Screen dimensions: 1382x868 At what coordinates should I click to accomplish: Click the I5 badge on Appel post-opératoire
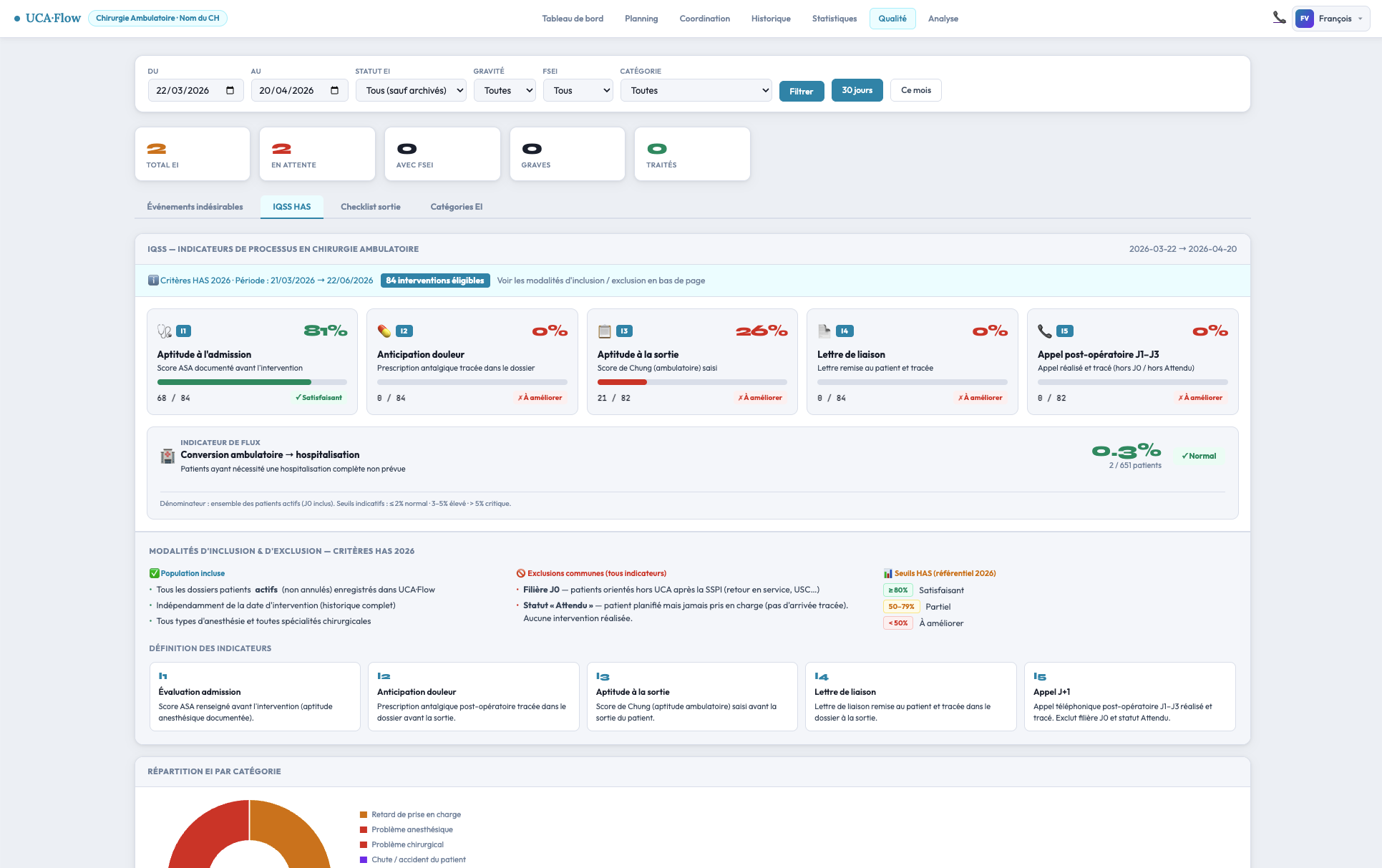click(1064, 331)
